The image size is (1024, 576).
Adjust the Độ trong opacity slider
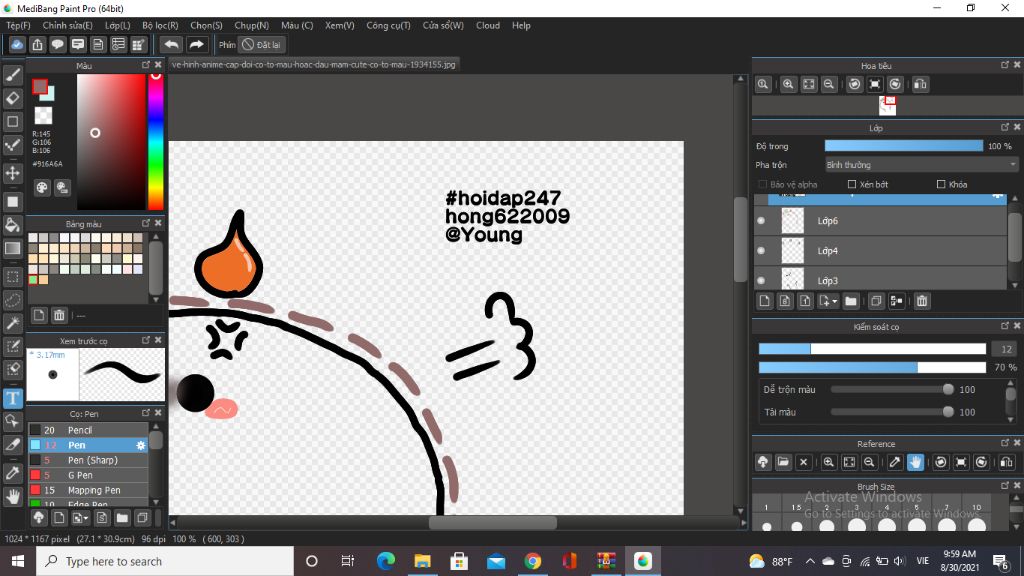903,146
